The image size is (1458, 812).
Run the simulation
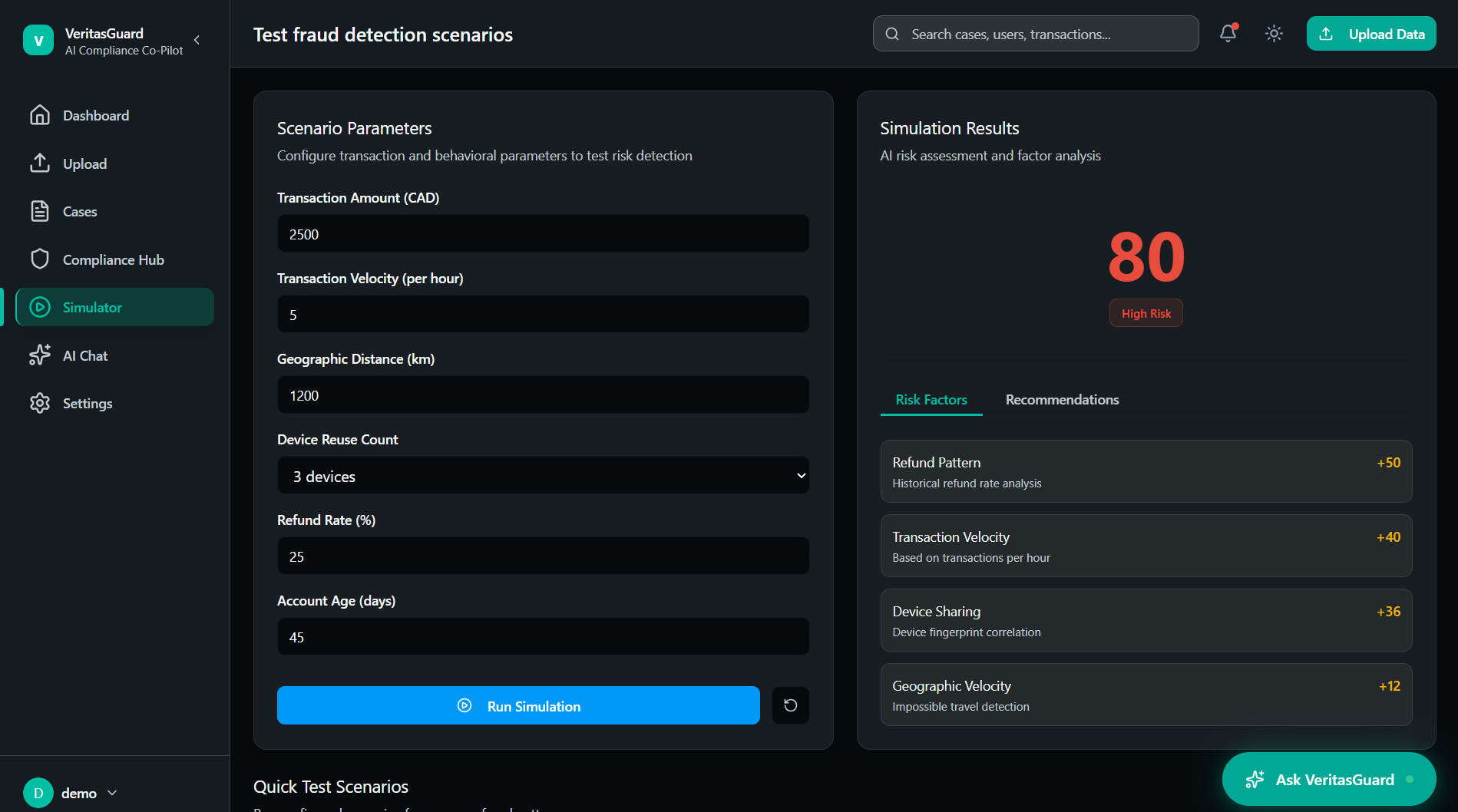click(x=518, y=705)
